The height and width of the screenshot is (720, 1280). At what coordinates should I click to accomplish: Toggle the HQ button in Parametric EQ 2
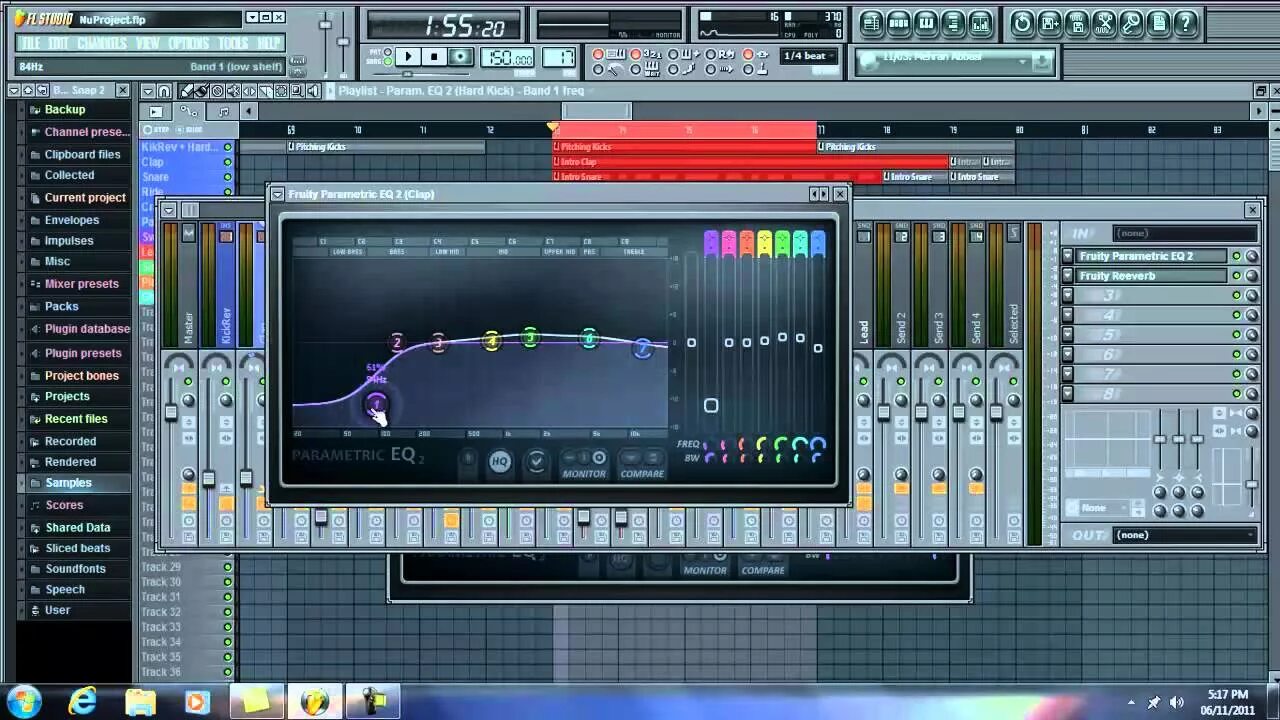click(499, 461)
